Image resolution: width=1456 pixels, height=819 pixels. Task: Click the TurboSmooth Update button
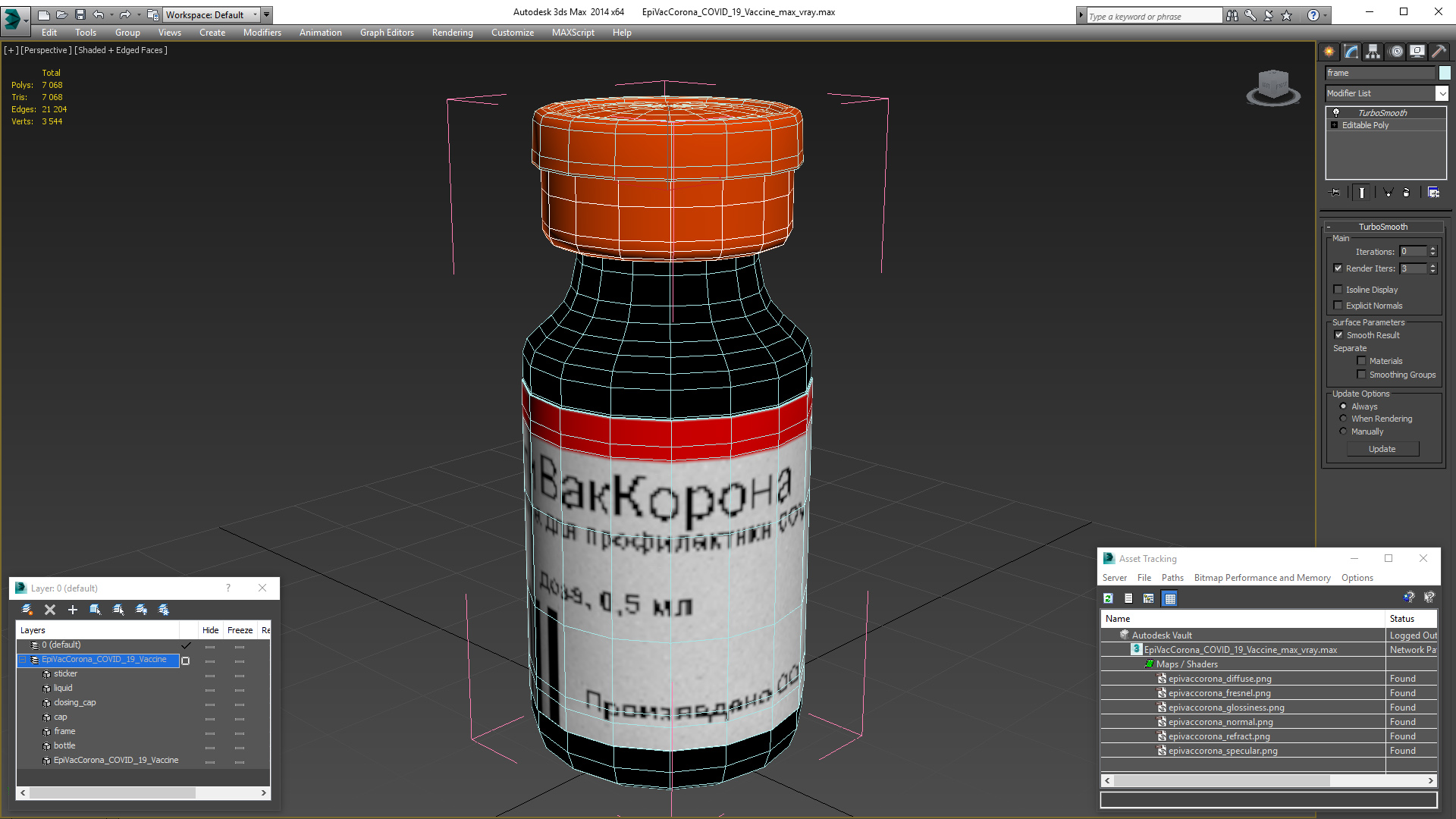pyautogui.click(x=1382, y=449)
